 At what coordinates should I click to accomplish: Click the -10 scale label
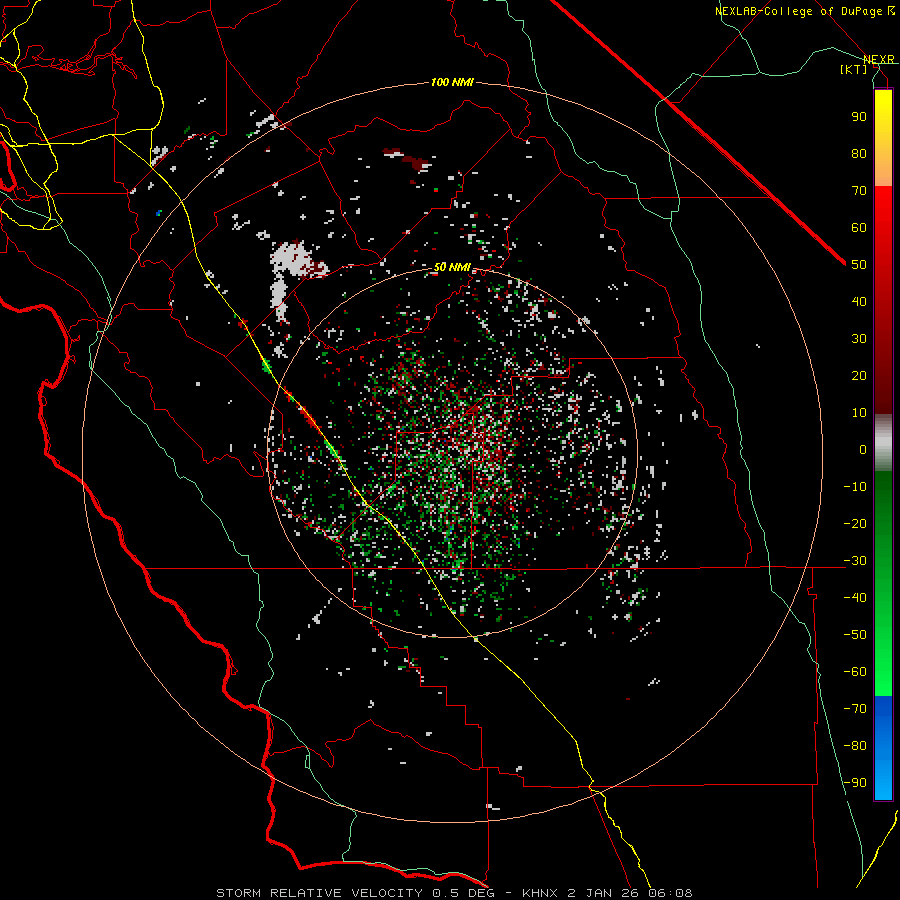click(x=855, y=486)
